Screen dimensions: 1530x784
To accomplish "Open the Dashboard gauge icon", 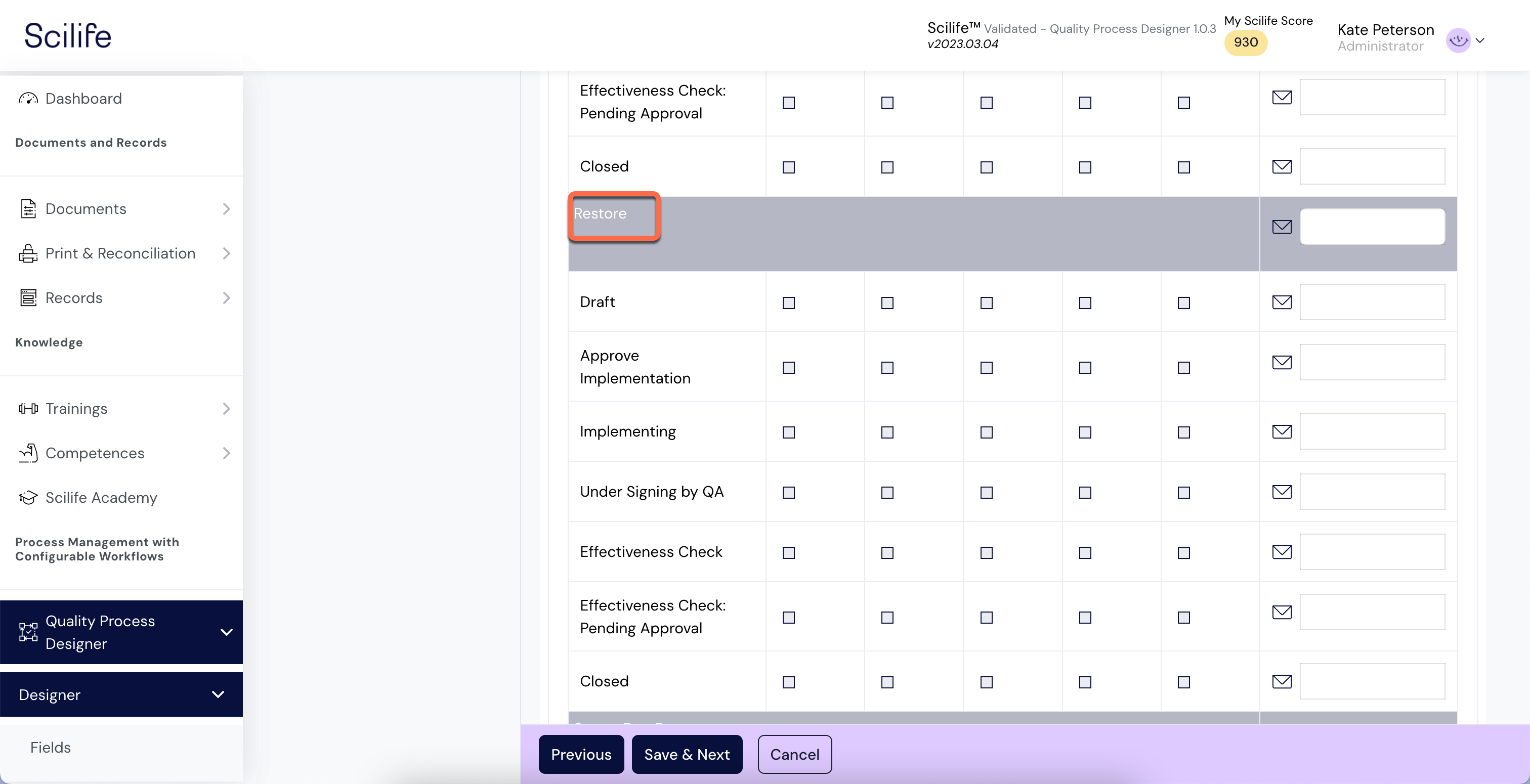I will point(28,99).
